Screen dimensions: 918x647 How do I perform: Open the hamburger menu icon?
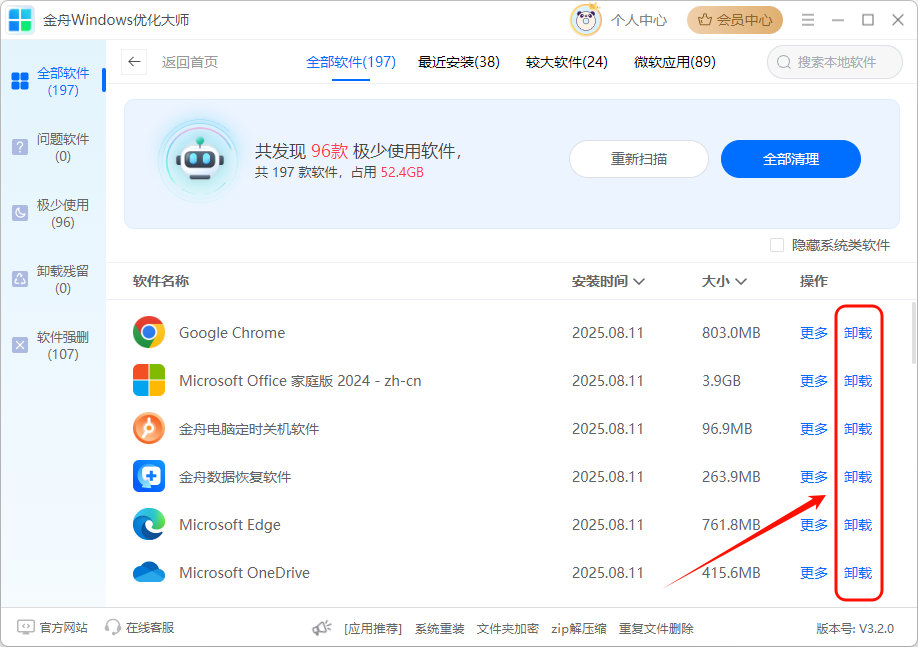(808, 20)
